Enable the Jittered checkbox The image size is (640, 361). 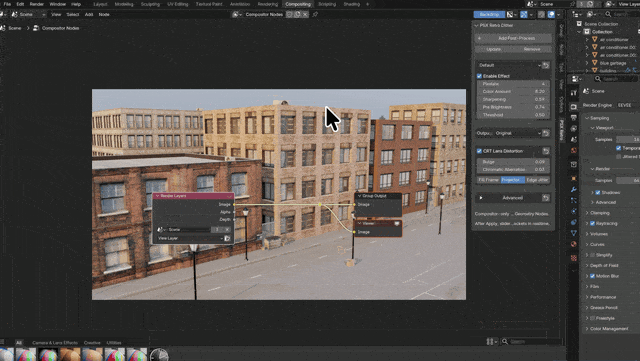coord(618,157)
